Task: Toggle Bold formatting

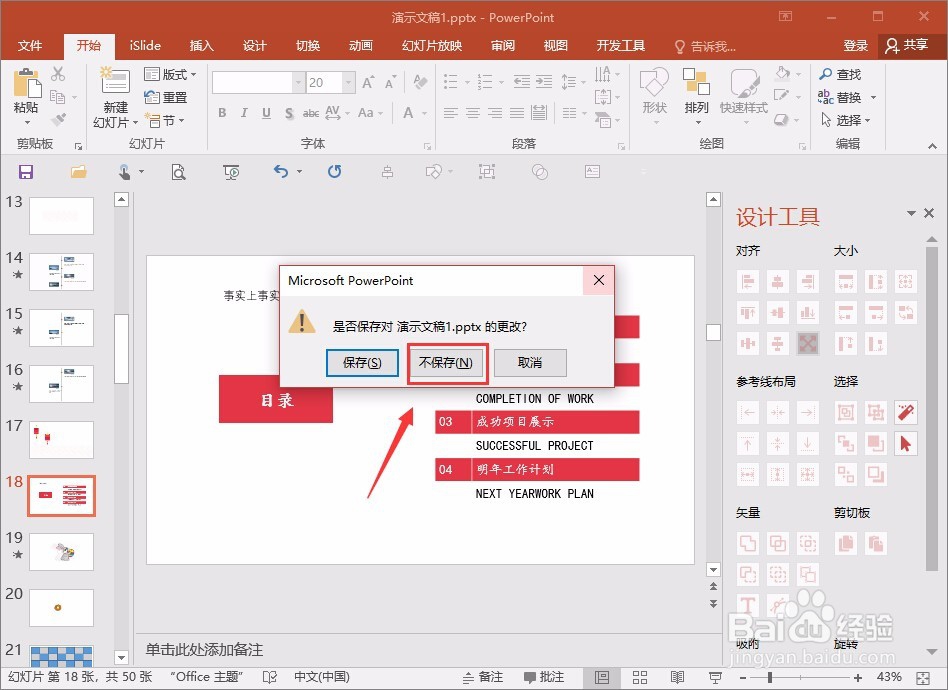Action: [x=222, y=112]
